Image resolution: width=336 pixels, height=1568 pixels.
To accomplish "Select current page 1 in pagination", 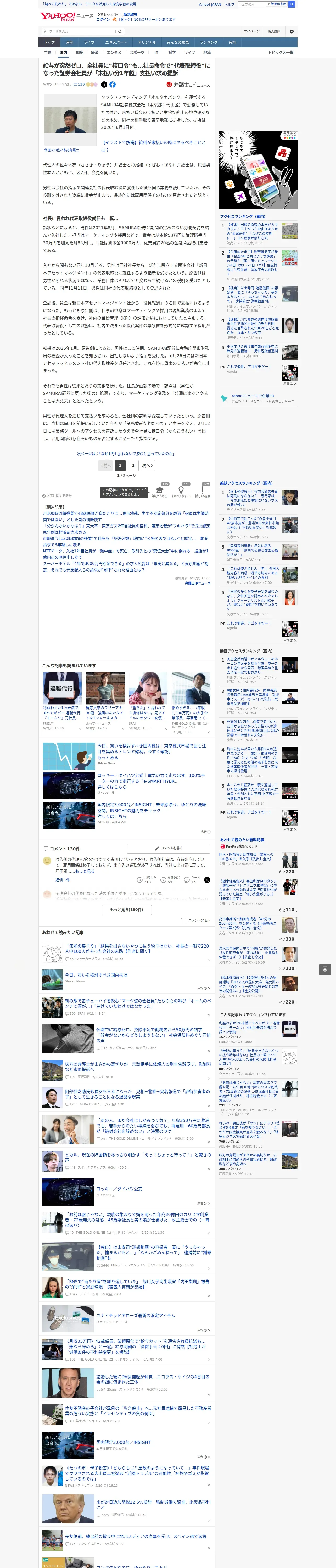I will (x=120, y=465).
